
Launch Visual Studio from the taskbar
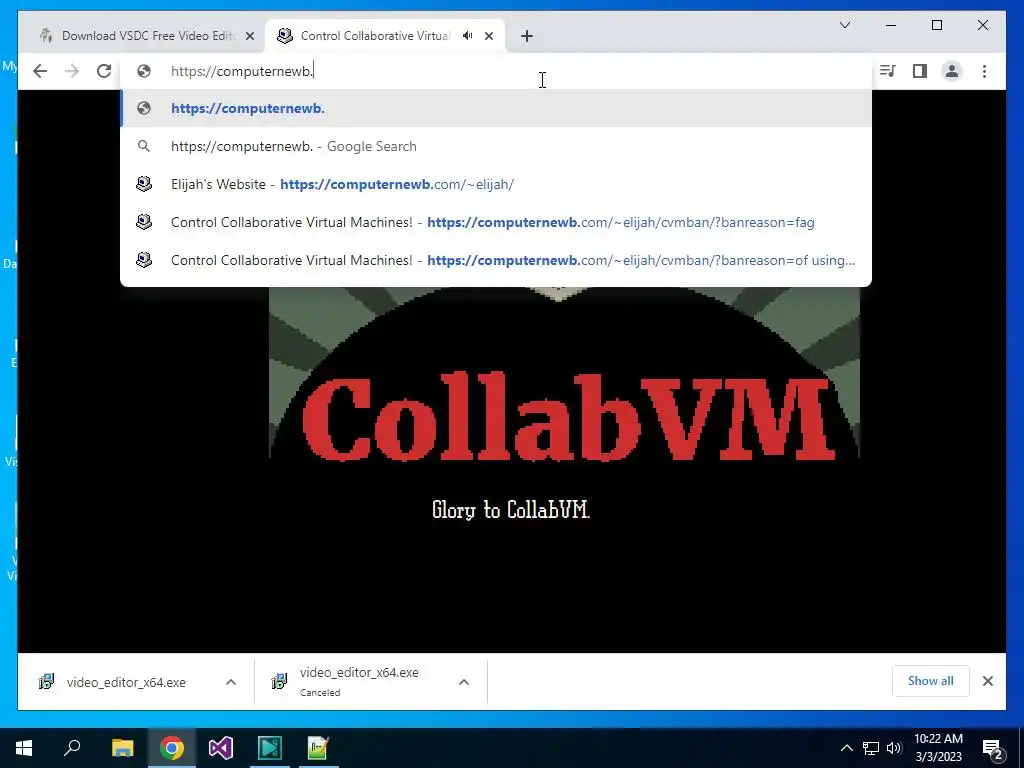click(221, 748)
